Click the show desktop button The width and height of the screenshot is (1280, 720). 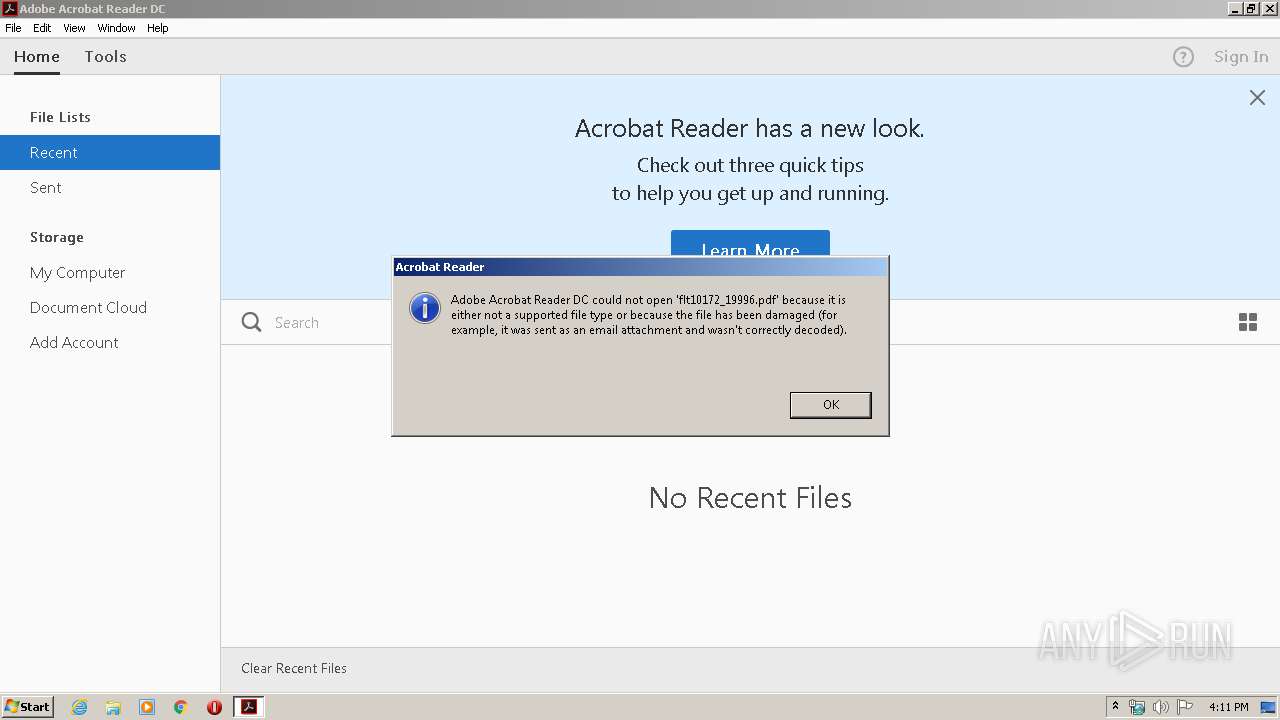[1269, 707]
